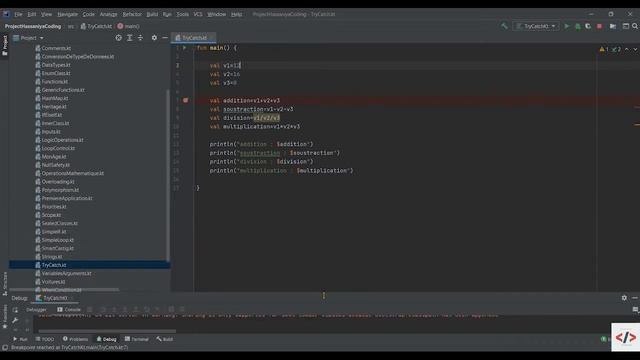Hide the Project panel with minus icon

[x=165, y=38]
